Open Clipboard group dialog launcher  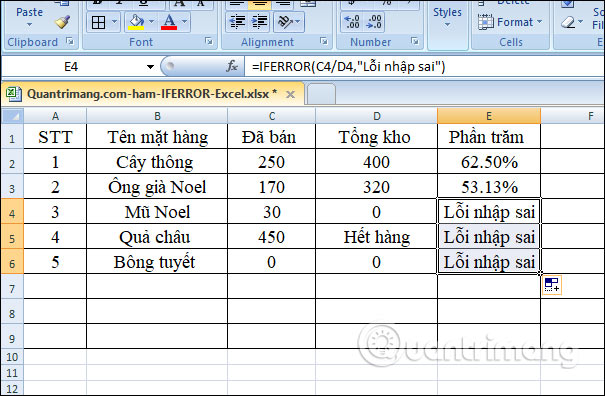pos(70,41)
